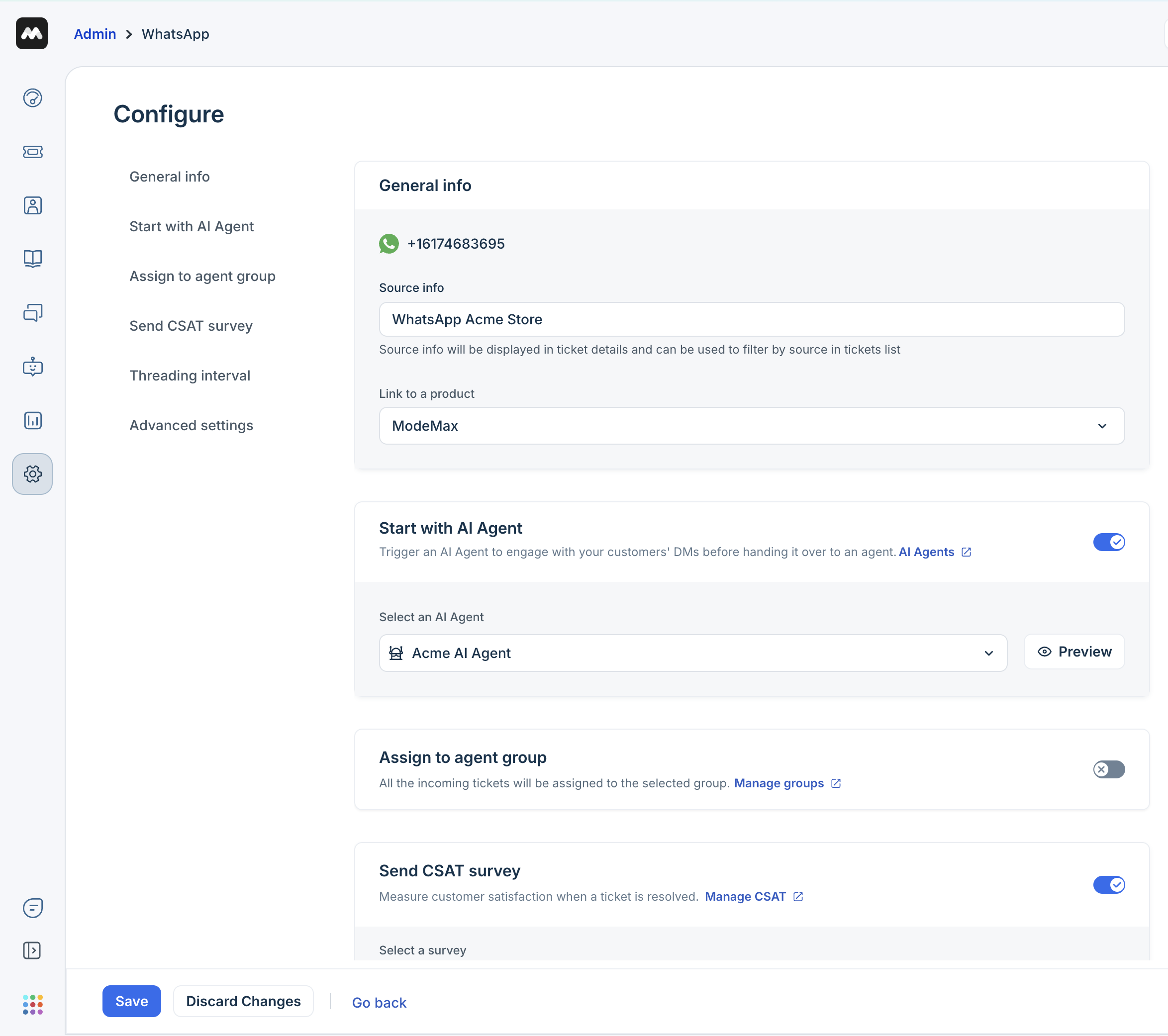Turn off the Send CSAT survey toggle
Screen dimensions: 1168x1036
click(x=1108, y=885)
